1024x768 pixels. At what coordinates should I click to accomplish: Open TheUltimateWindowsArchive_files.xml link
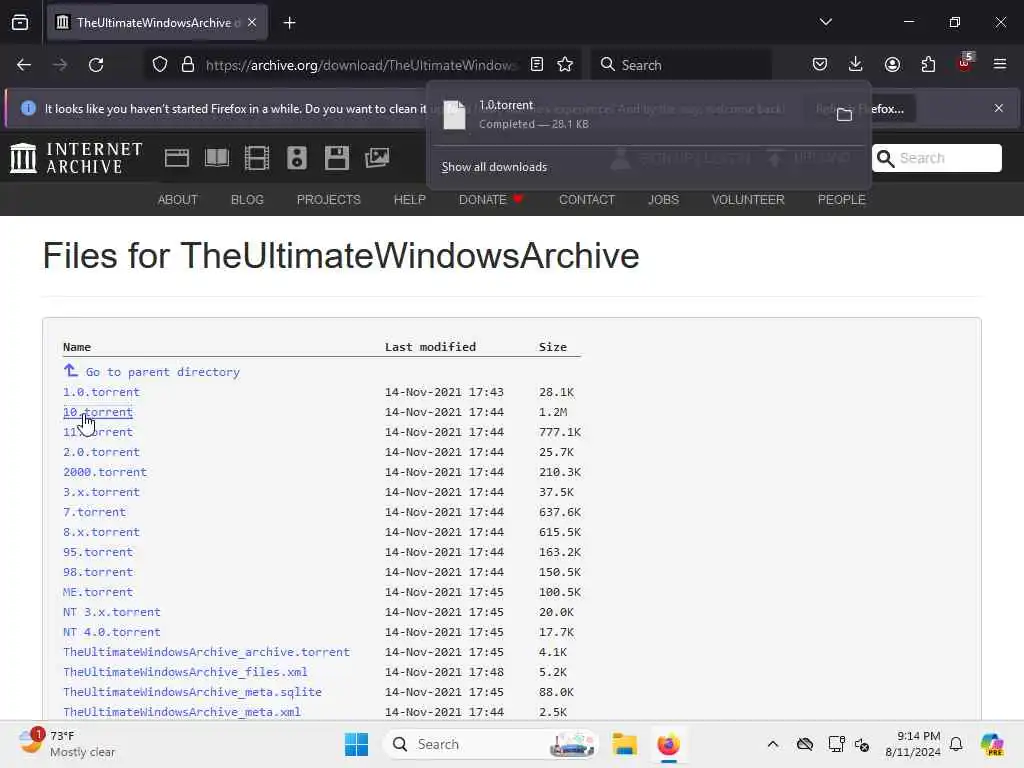pos(185,672)
